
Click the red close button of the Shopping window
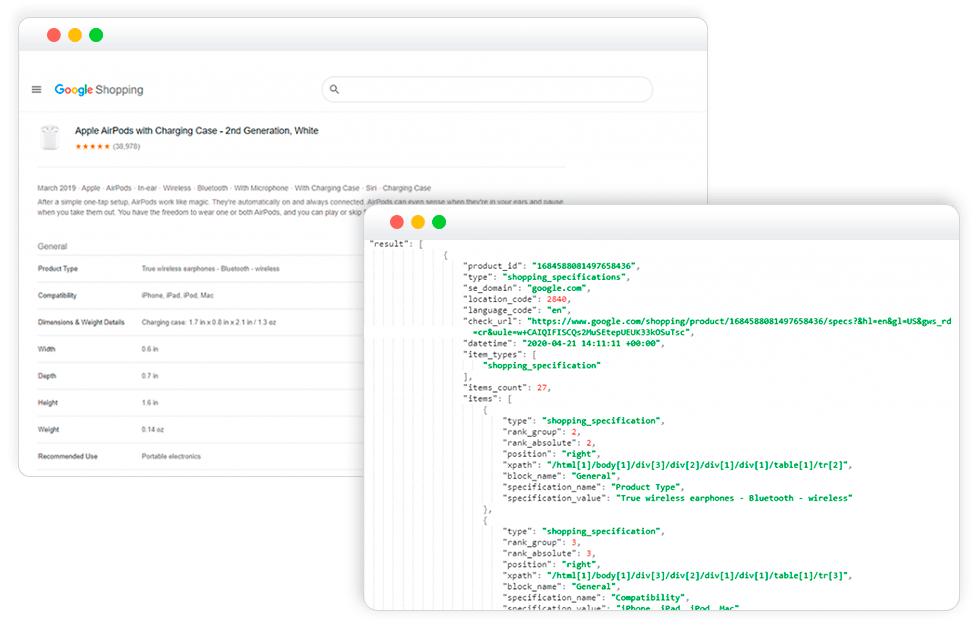(54, 35)
